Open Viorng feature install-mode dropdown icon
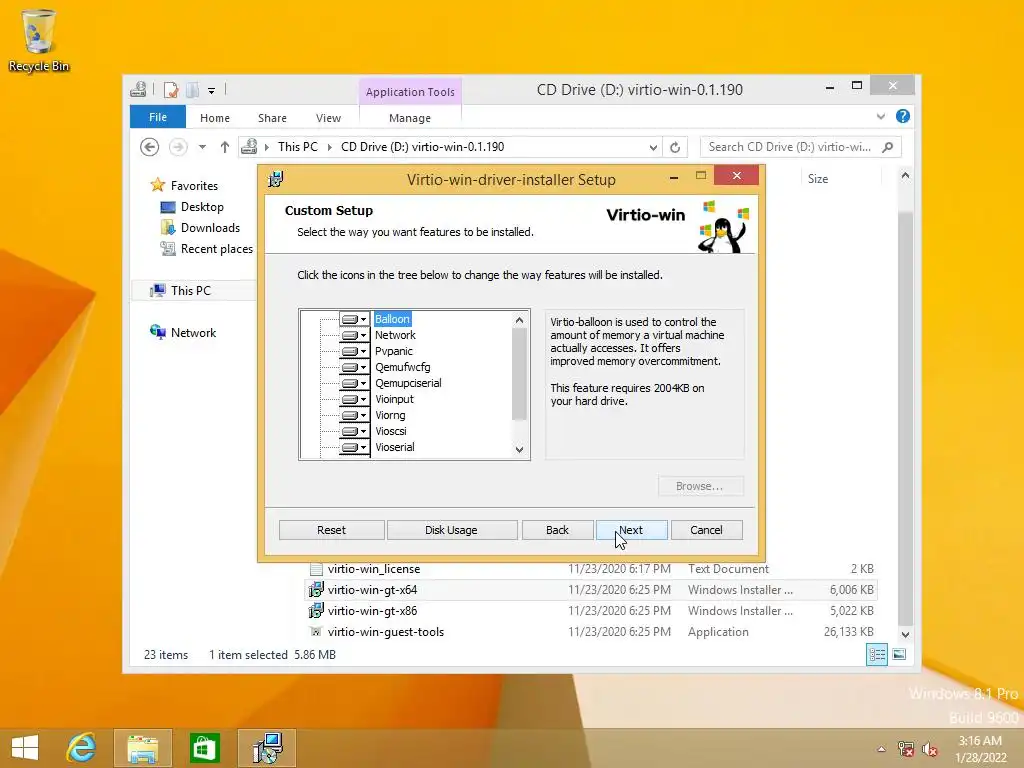Viewport: 1024px width, 768px height. pos(354,415)
